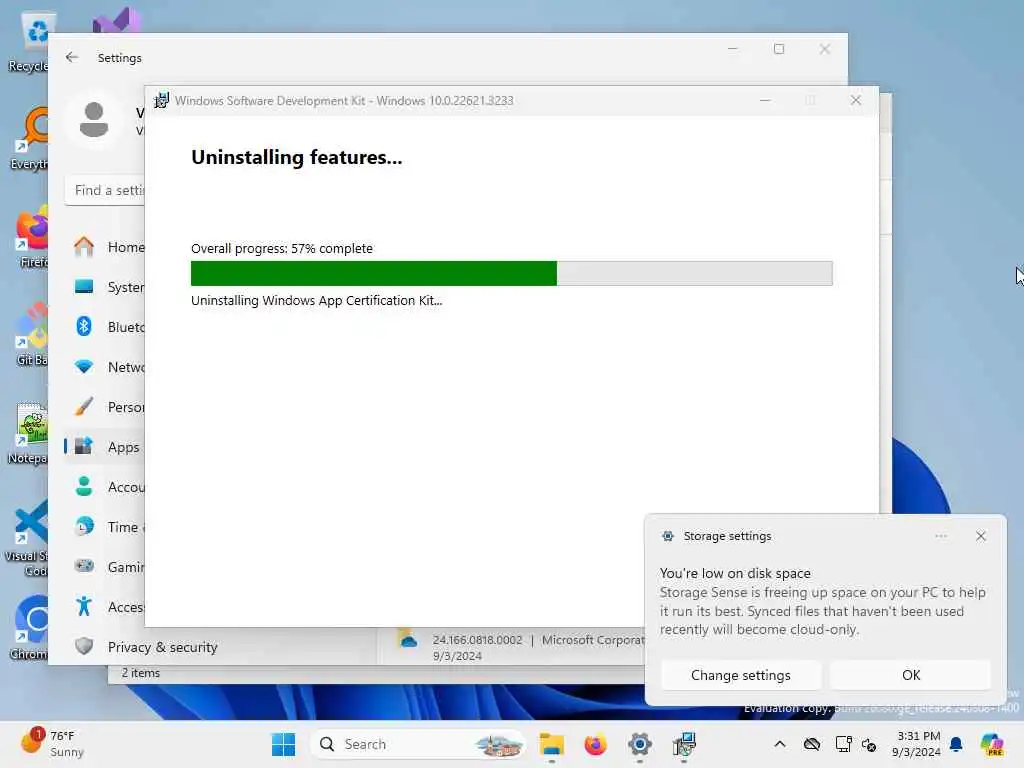Click the Time & language clock icon

point(84,526)
